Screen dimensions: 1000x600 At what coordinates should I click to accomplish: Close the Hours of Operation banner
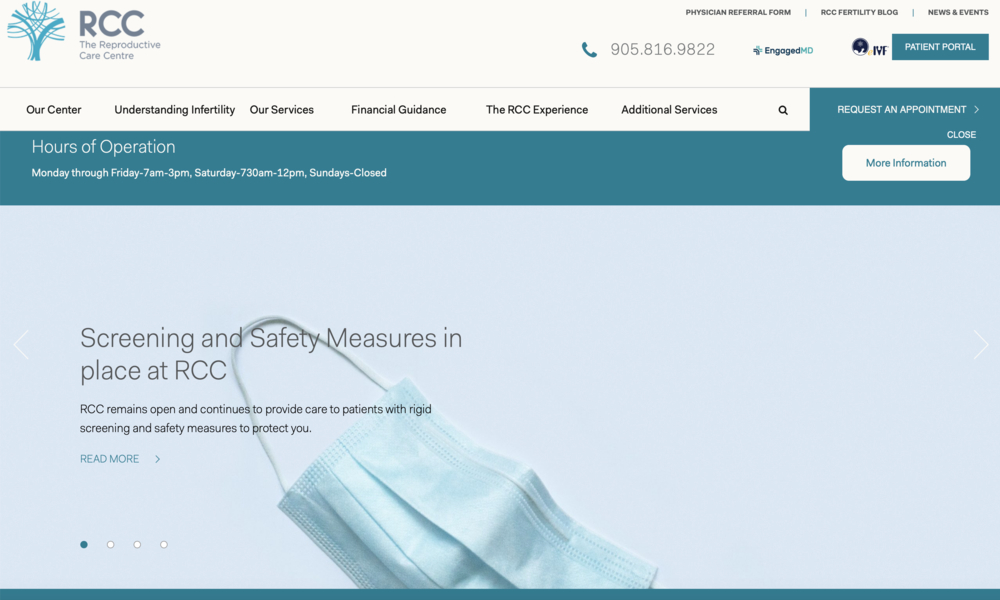(961, 135)
